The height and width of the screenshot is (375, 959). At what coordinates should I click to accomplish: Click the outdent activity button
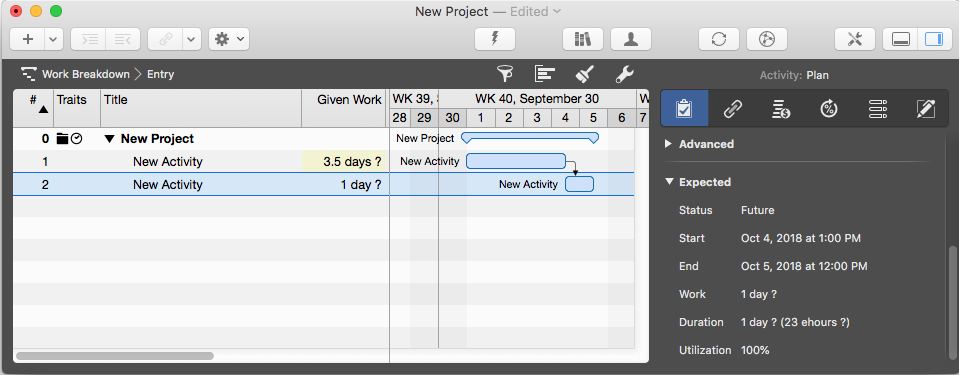(x=122, y=39)
